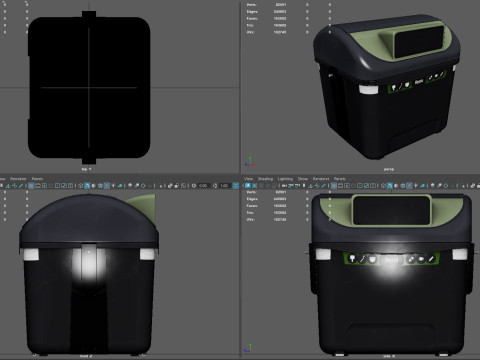Toggle resolution gate in side view toolbar
The height and width of the screenshot is (360, 480).
pos(347,186)
